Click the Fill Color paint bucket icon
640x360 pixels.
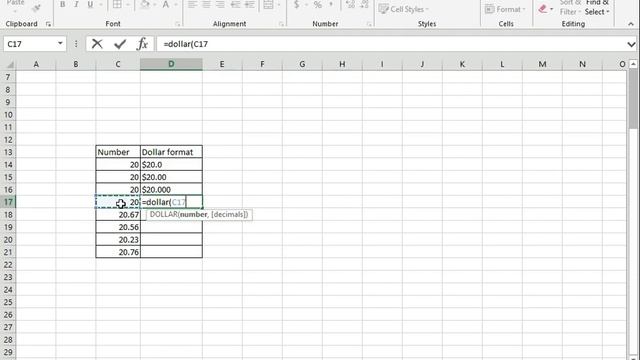[x=144, y=4]
